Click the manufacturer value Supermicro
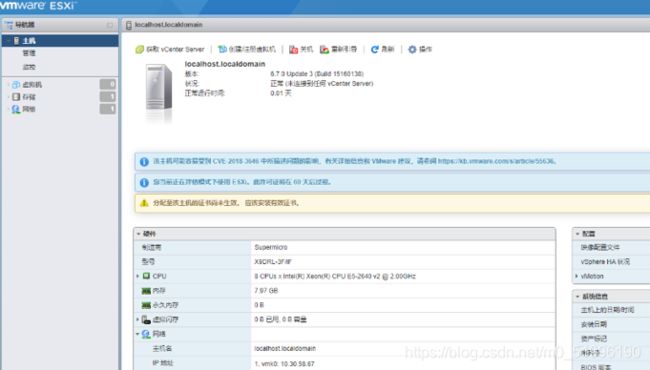 [x=271, y=247]
